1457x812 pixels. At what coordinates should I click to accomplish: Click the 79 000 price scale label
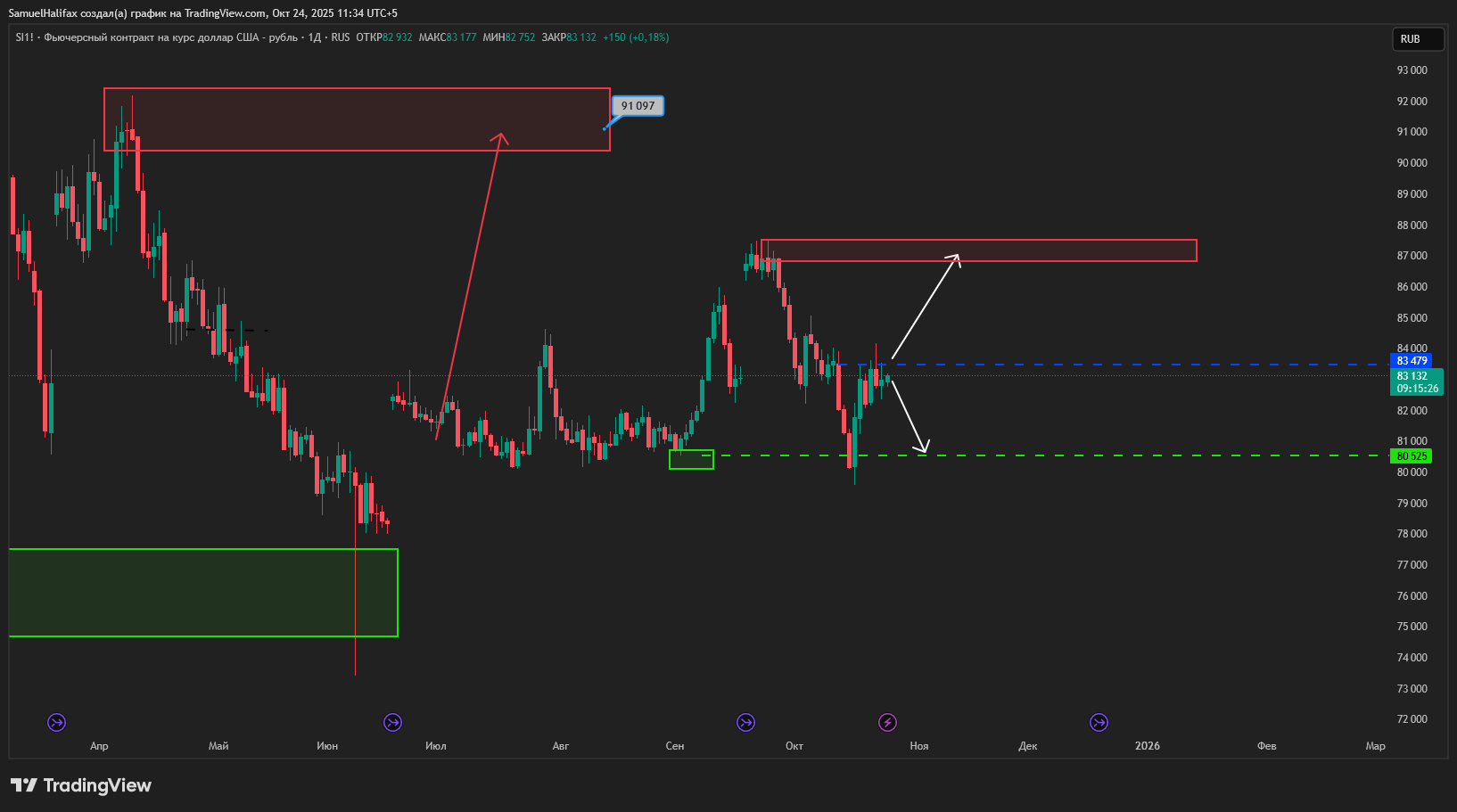[x=1412, y=504]
